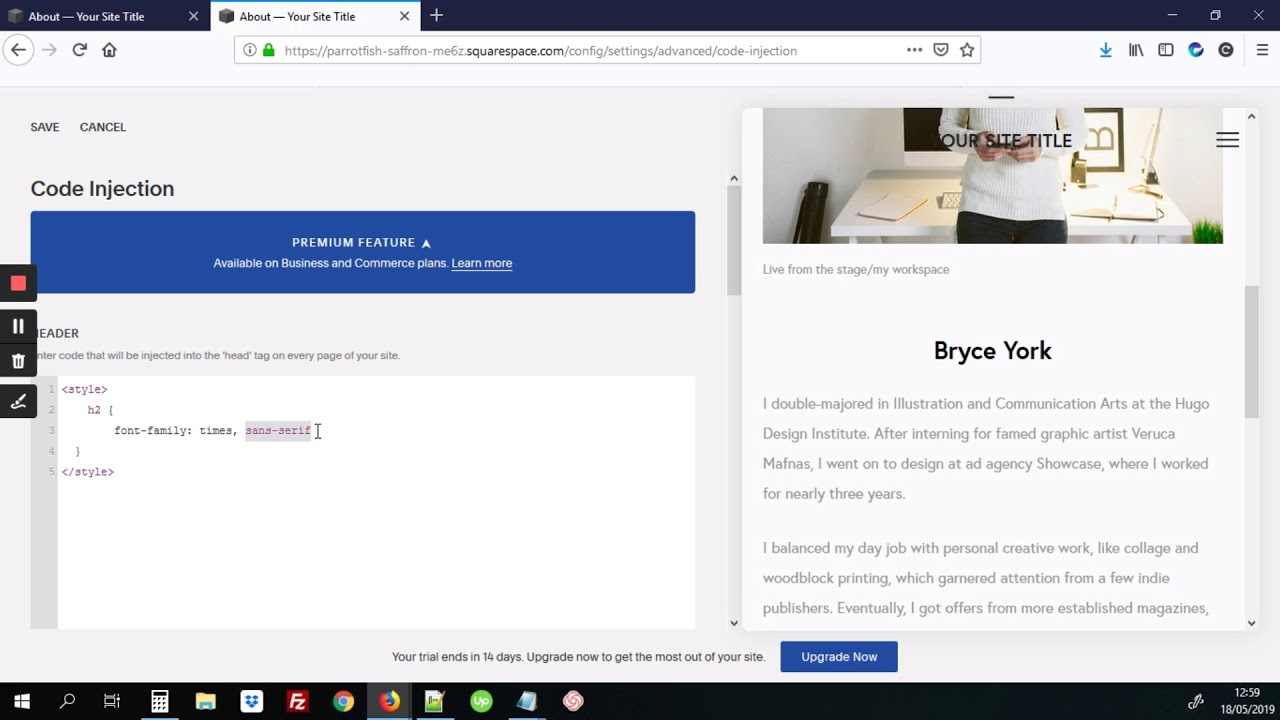This screenshot has width=1280, height=720.
Task: Pause the screen recording
Action: tap(18, 326)
